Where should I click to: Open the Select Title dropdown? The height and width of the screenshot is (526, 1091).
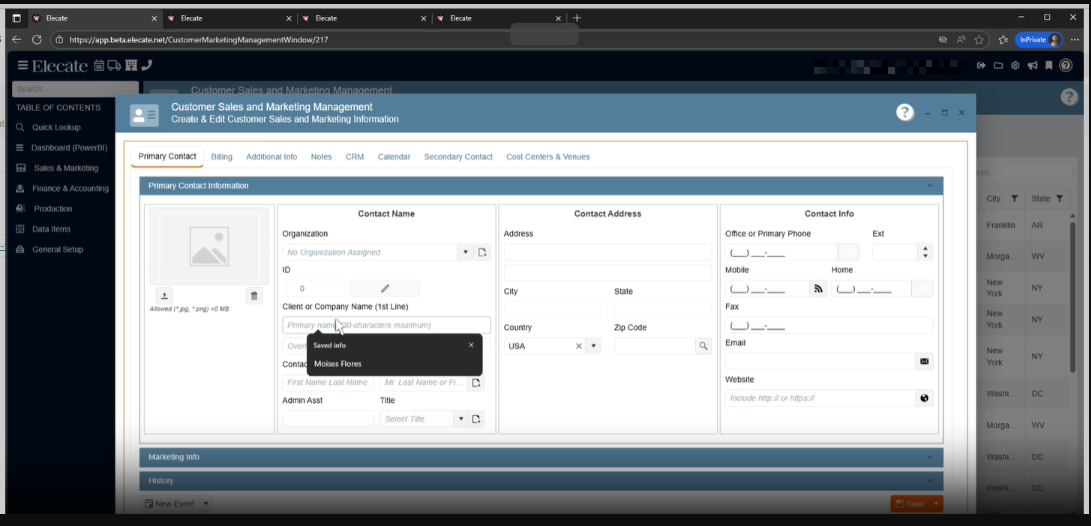tap(461, 419)
